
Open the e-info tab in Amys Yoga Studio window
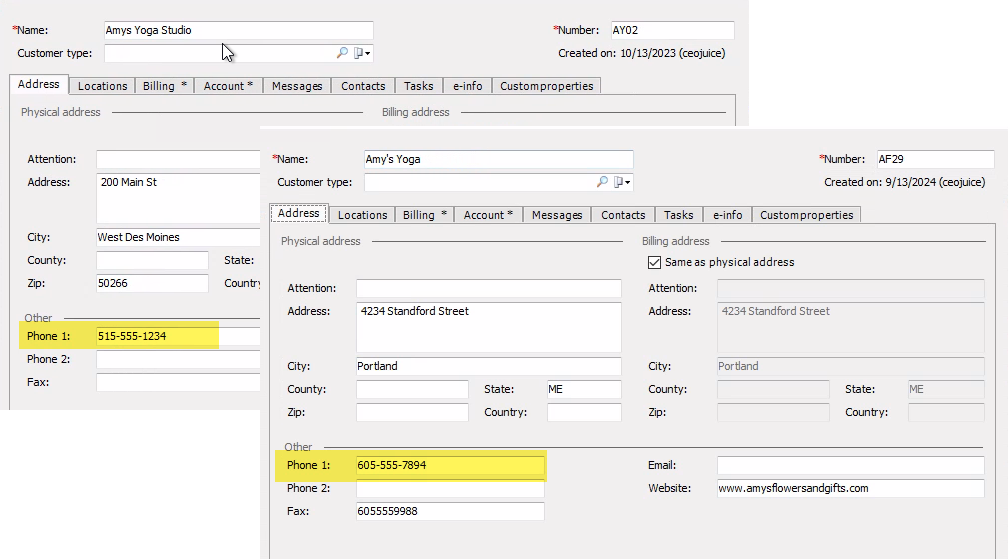(x=467, y=86)
